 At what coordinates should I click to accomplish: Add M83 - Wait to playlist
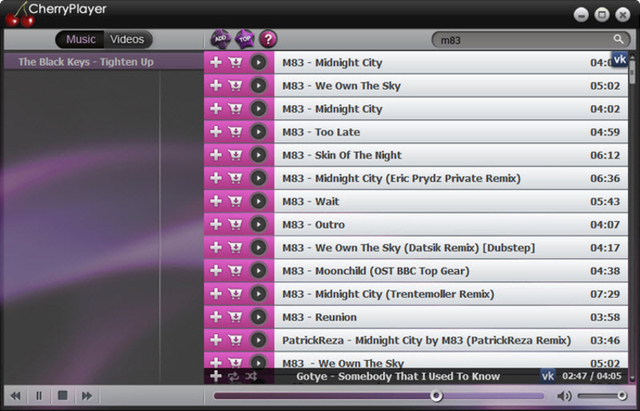point(216,201)
